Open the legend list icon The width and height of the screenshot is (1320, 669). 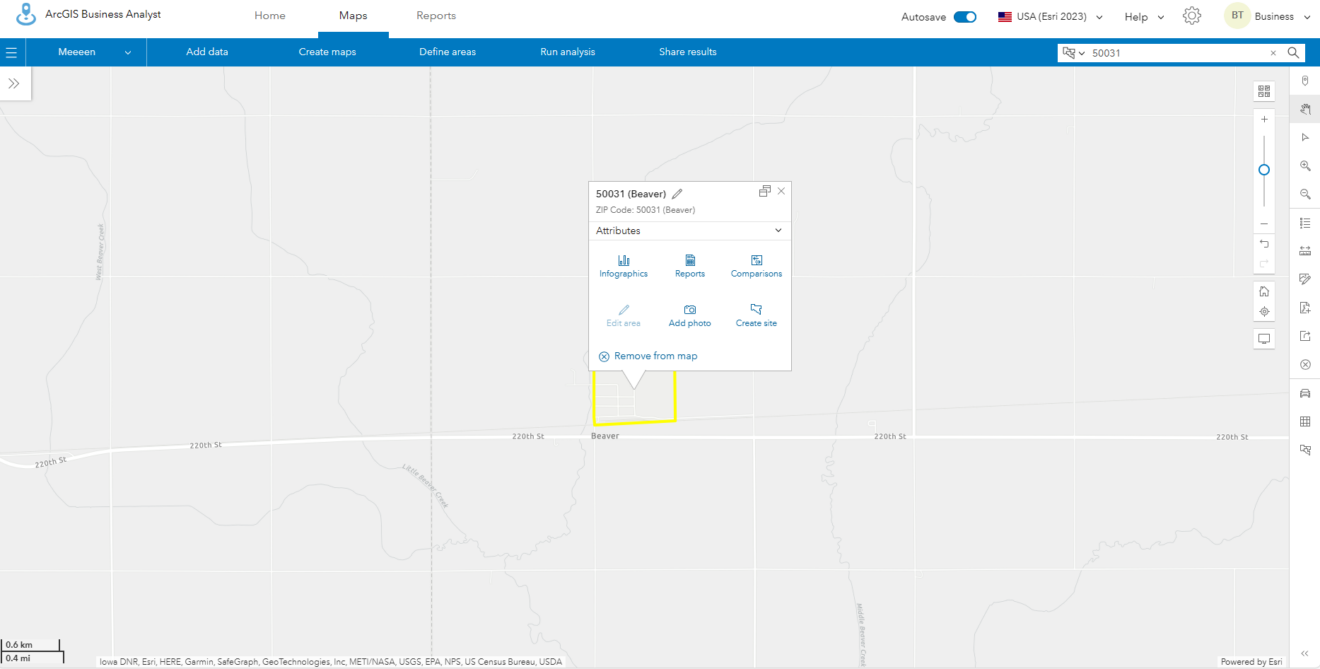[x=1305, y=223]
